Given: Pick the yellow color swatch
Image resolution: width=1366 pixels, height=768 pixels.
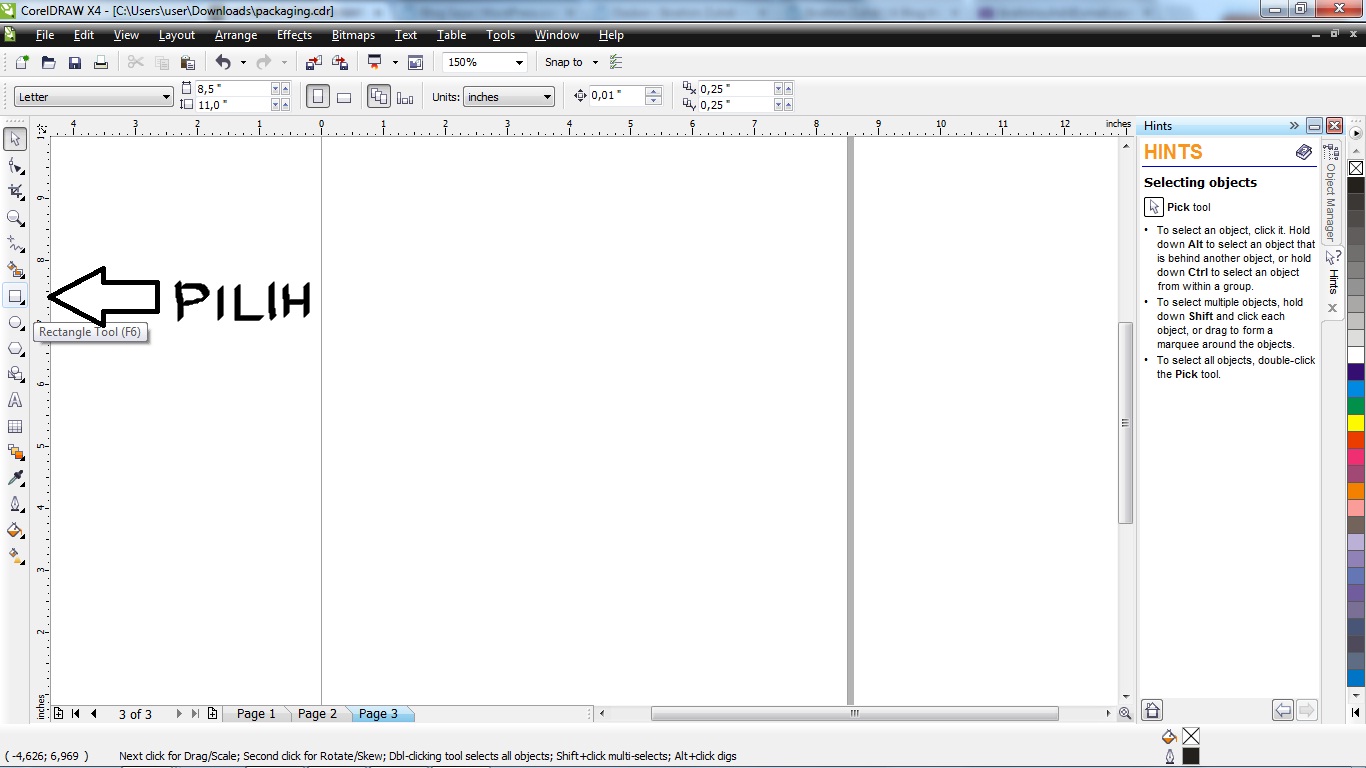Looking at the screenshot, I should 1356,423.
